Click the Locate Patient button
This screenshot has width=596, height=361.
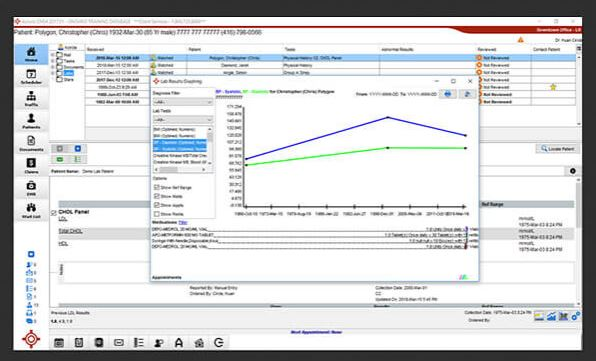557,149
